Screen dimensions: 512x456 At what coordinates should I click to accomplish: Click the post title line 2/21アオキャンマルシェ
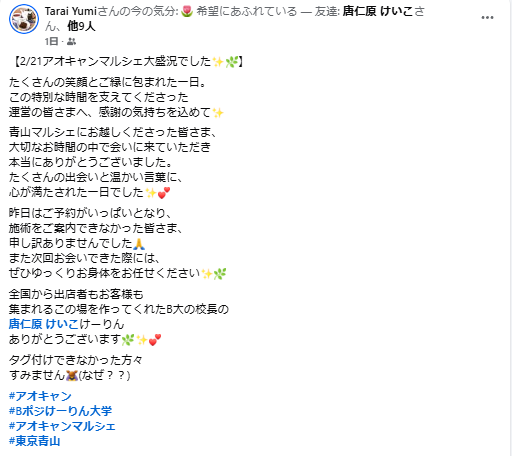coord(127,62)
